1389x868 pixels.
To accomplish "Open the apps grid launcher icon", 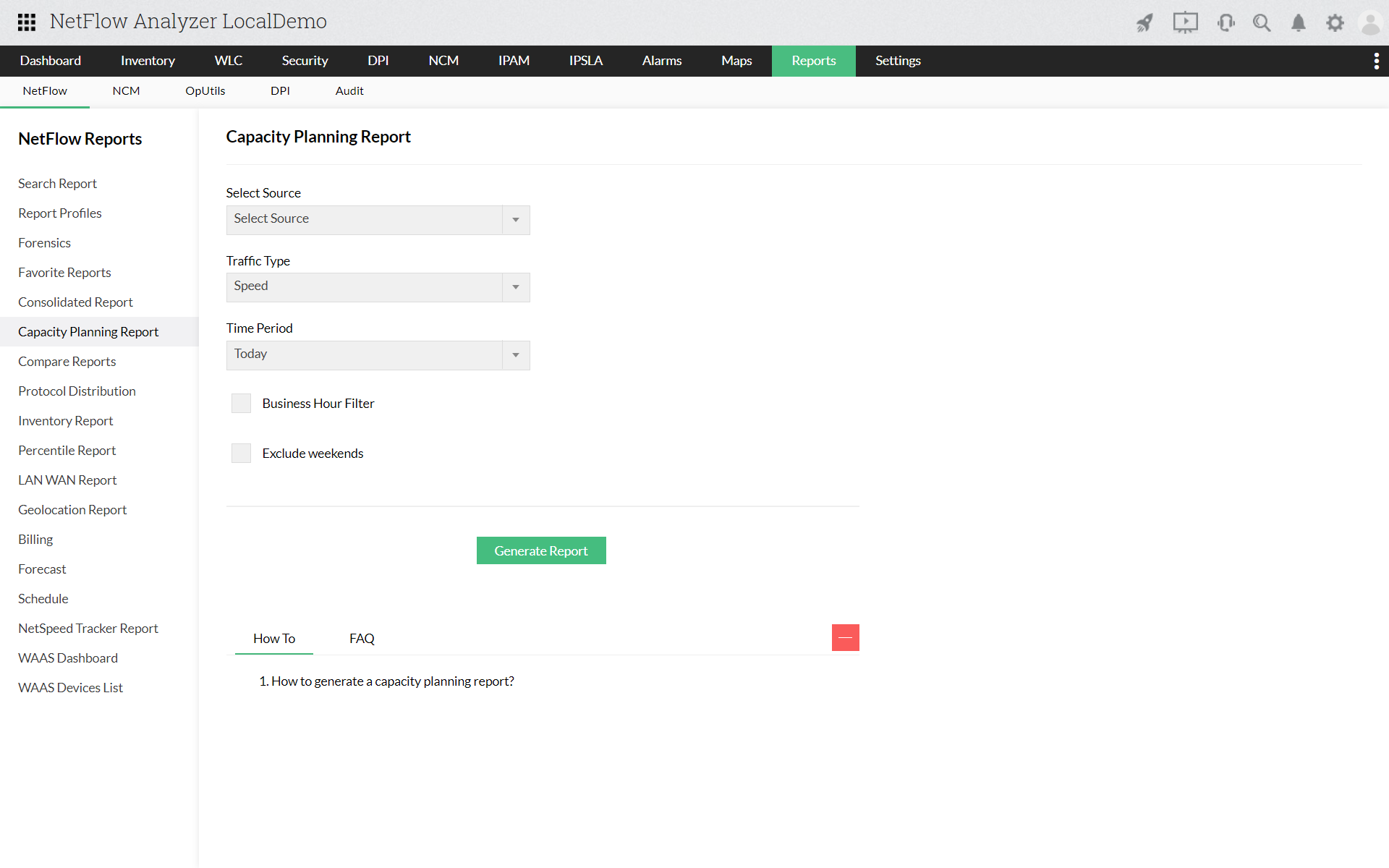I will tap(27, 22).
